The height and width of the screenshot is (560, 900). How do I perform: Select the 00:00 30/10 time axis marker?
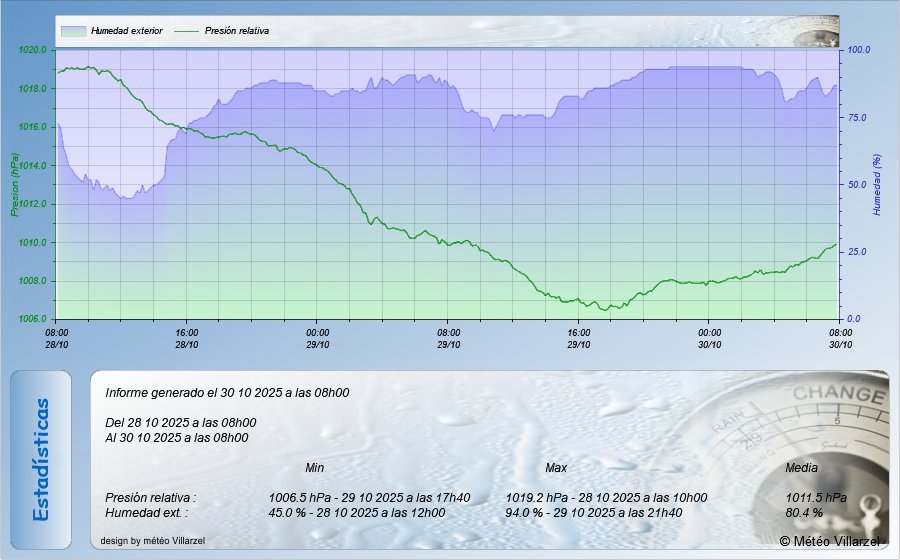click(x=709, y=338)
